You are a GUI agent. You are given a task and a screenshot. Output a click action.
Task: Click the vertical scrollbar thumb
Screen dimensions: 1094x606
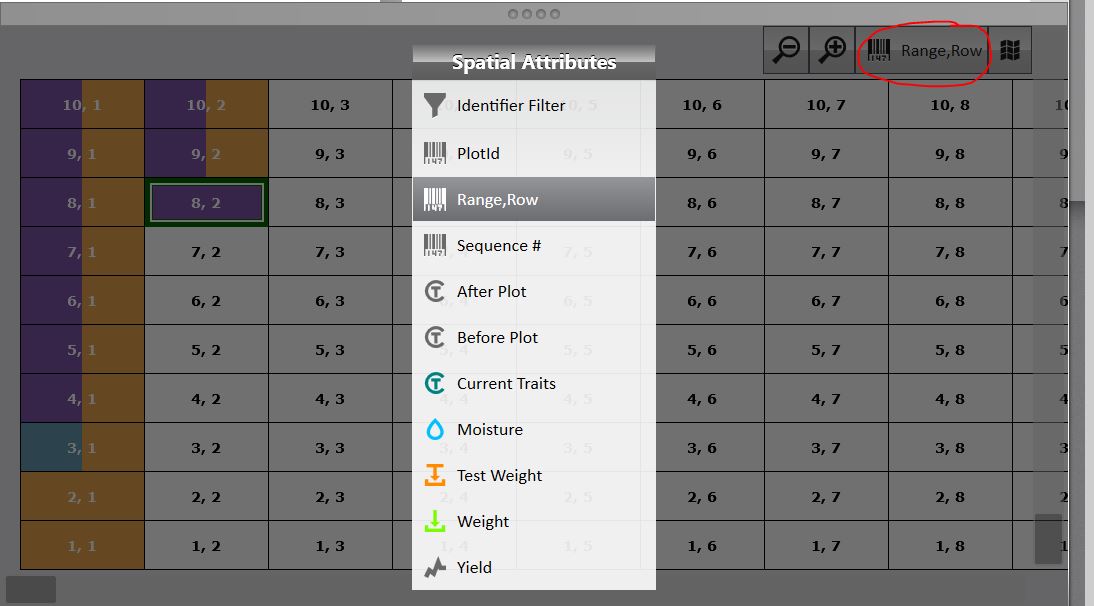coord(1047,538)
